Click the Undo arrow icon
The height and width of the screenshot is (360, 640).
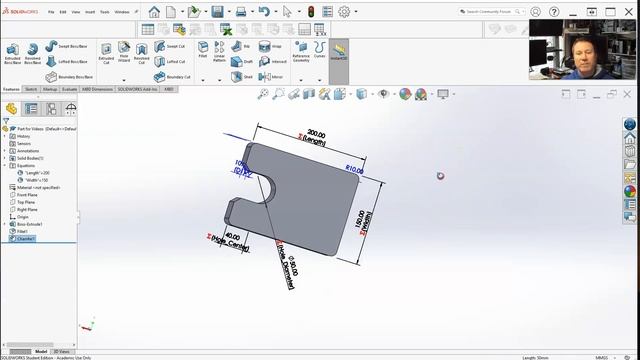click(264, 12)
